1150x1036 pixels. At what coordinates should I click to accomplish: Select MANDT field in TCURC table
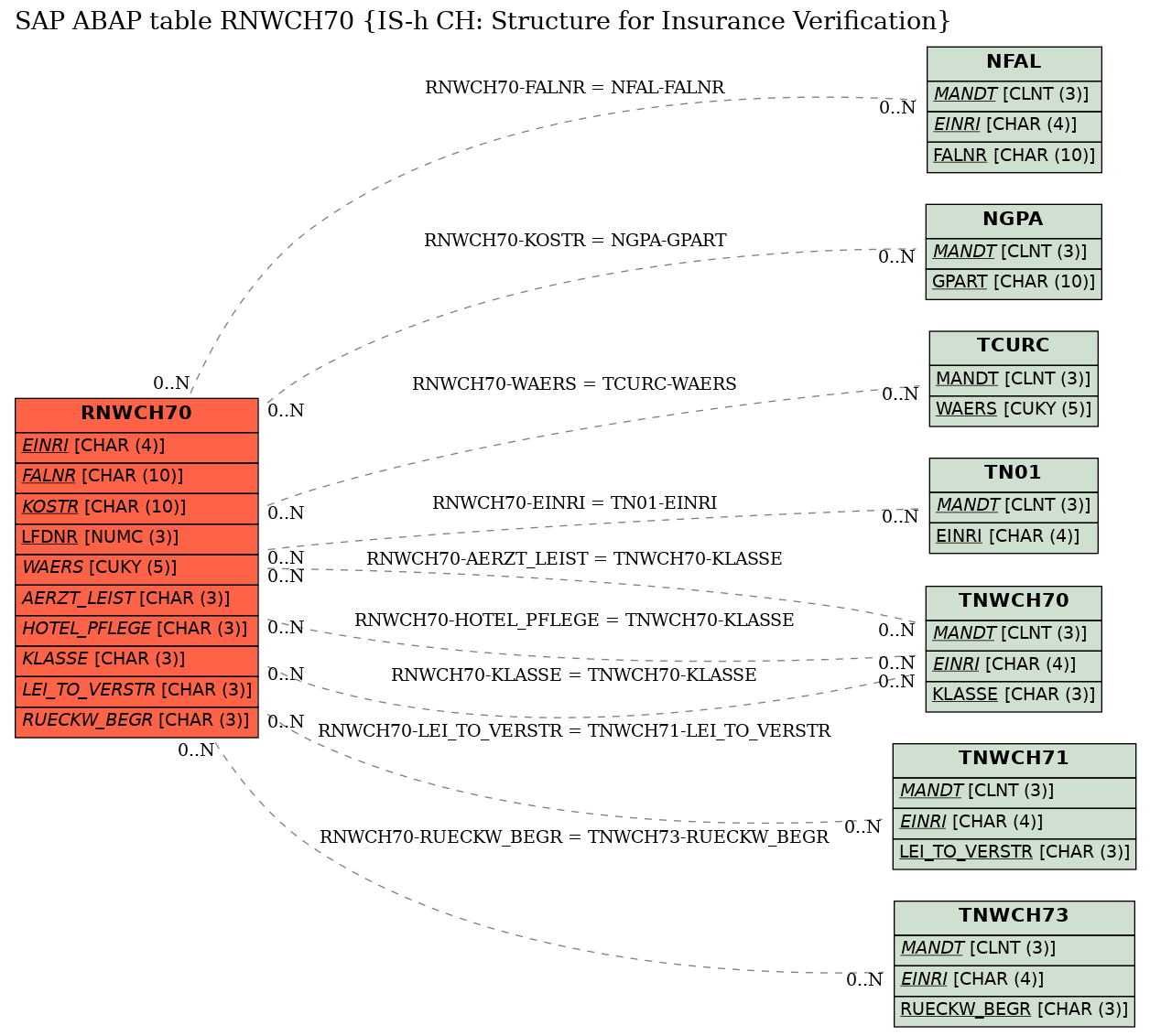click(x=1013, y=379)
